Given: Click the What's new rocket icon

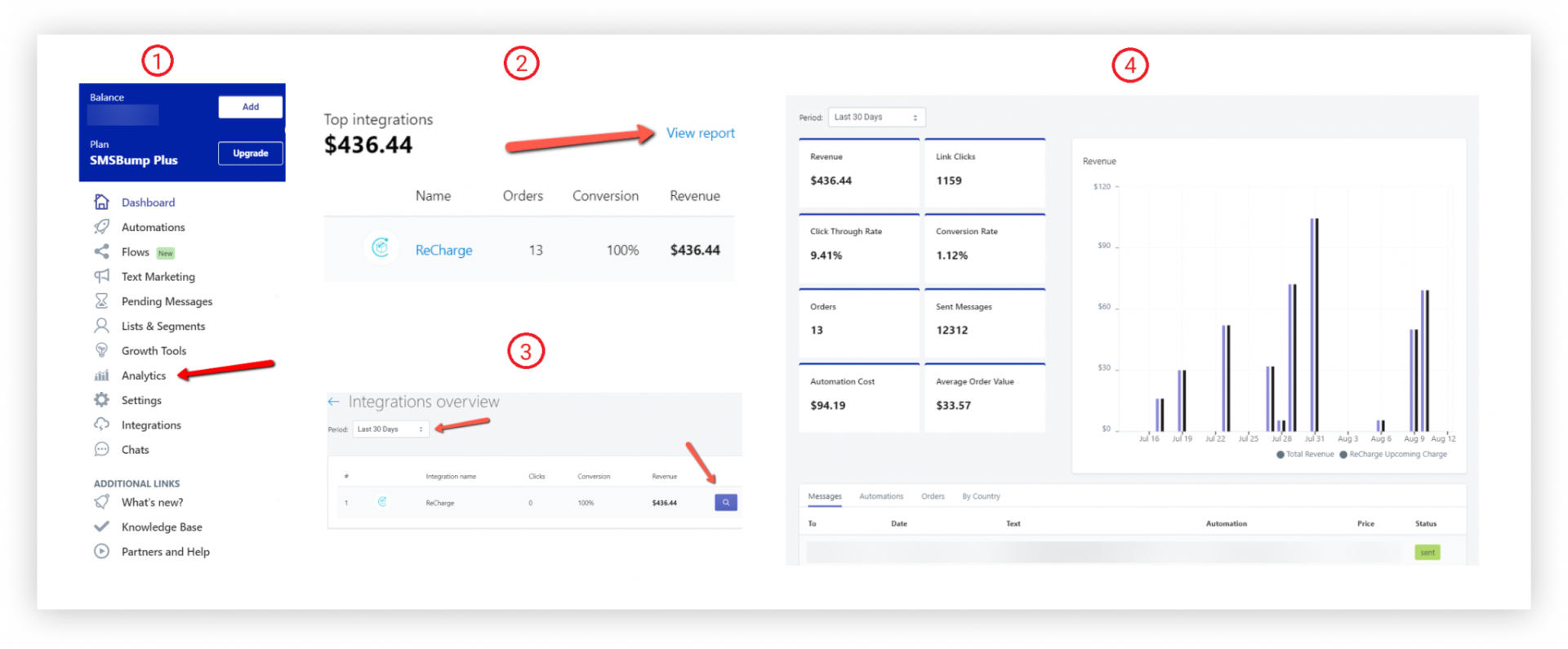Looking at the screenshot, I should (x=101, y=502).
